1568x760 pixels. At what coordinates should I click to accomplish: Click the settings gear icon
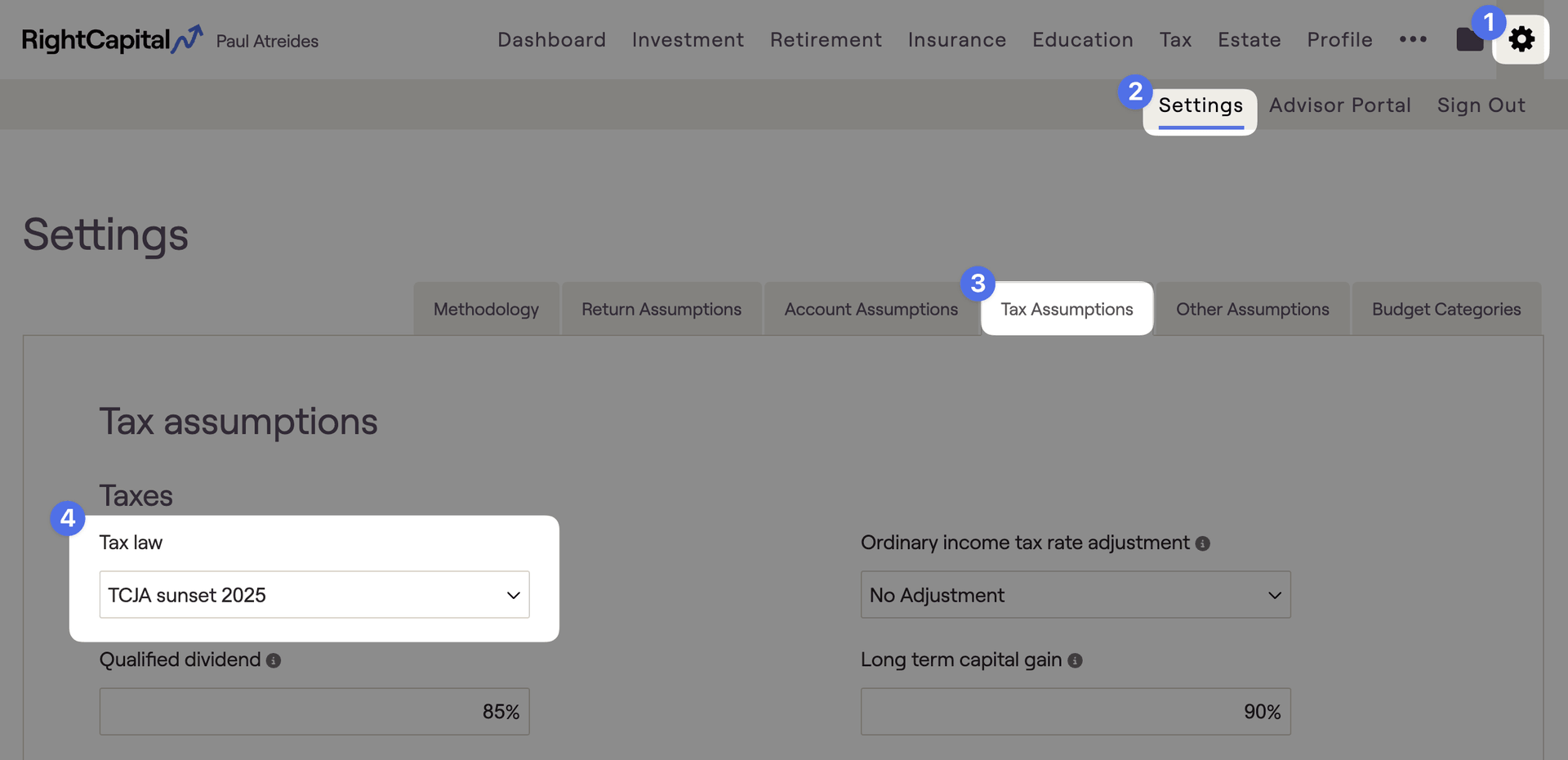tap(1521, 39)
